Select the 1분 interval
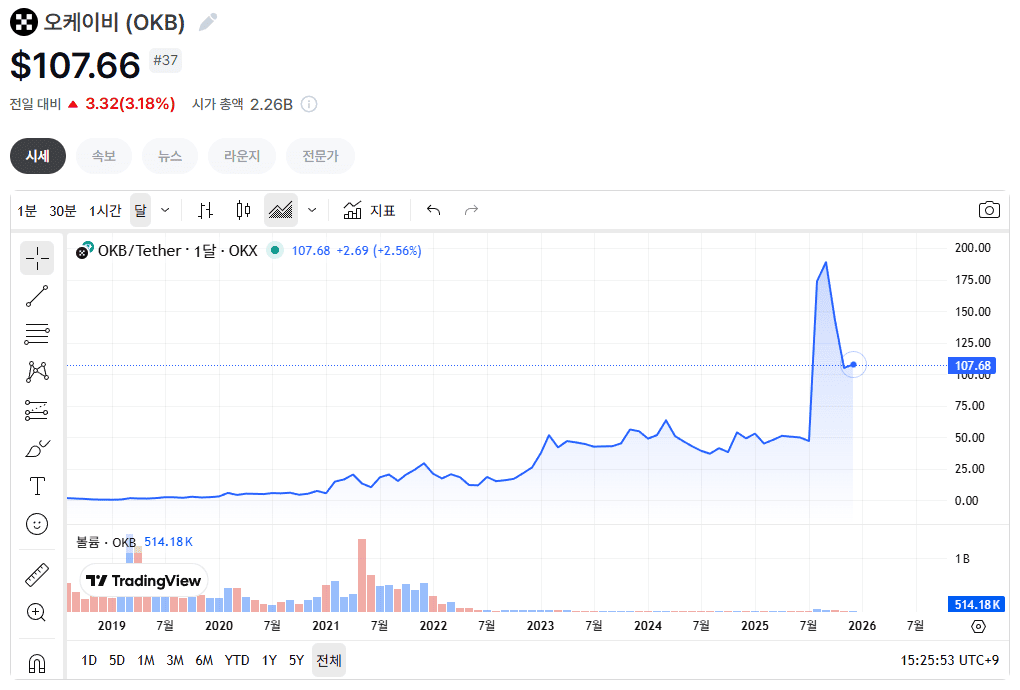The image size is (1020, 690). tap(27, 211)
